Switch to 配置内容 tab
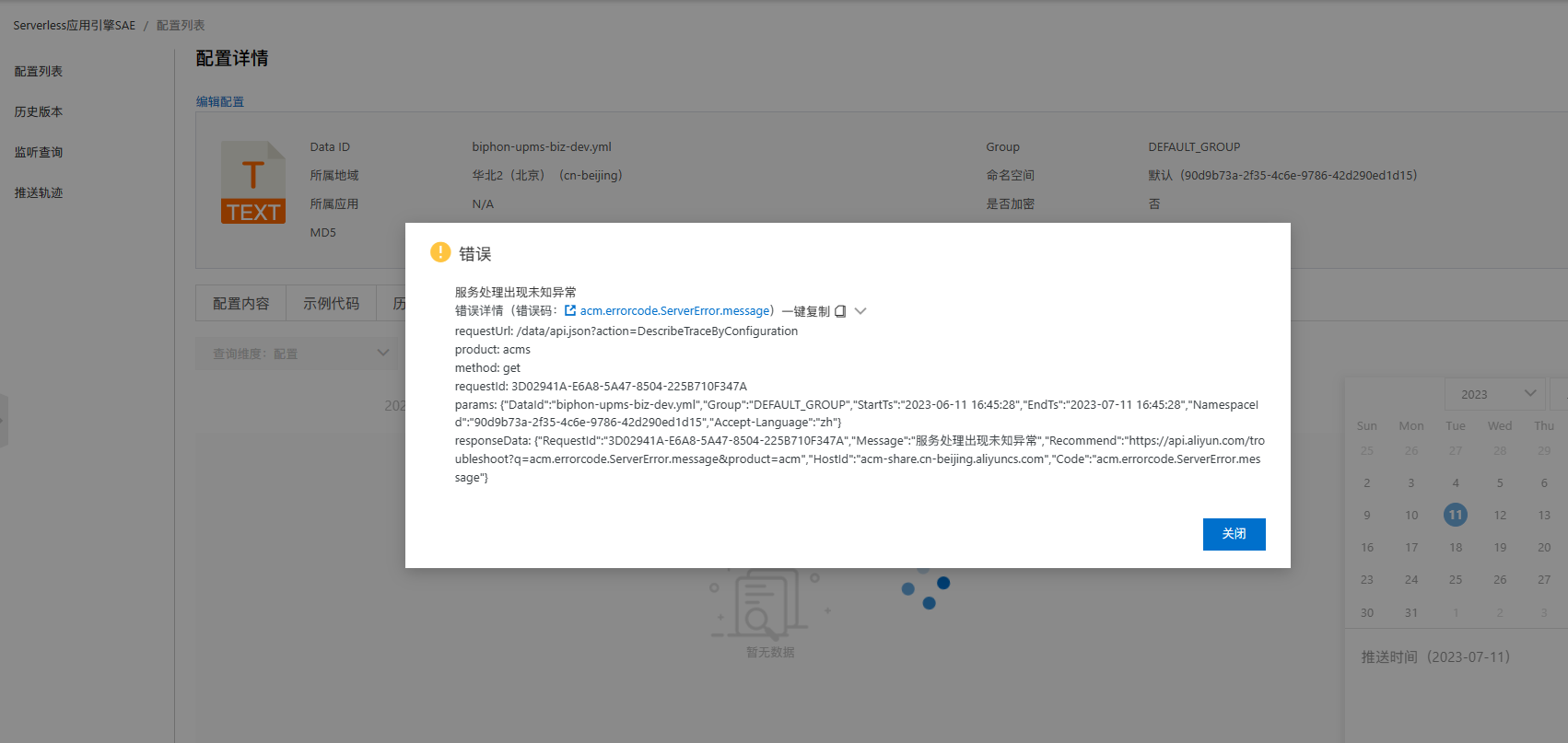The height and width of the screenshot is (743, 1568). click(241, 303)
